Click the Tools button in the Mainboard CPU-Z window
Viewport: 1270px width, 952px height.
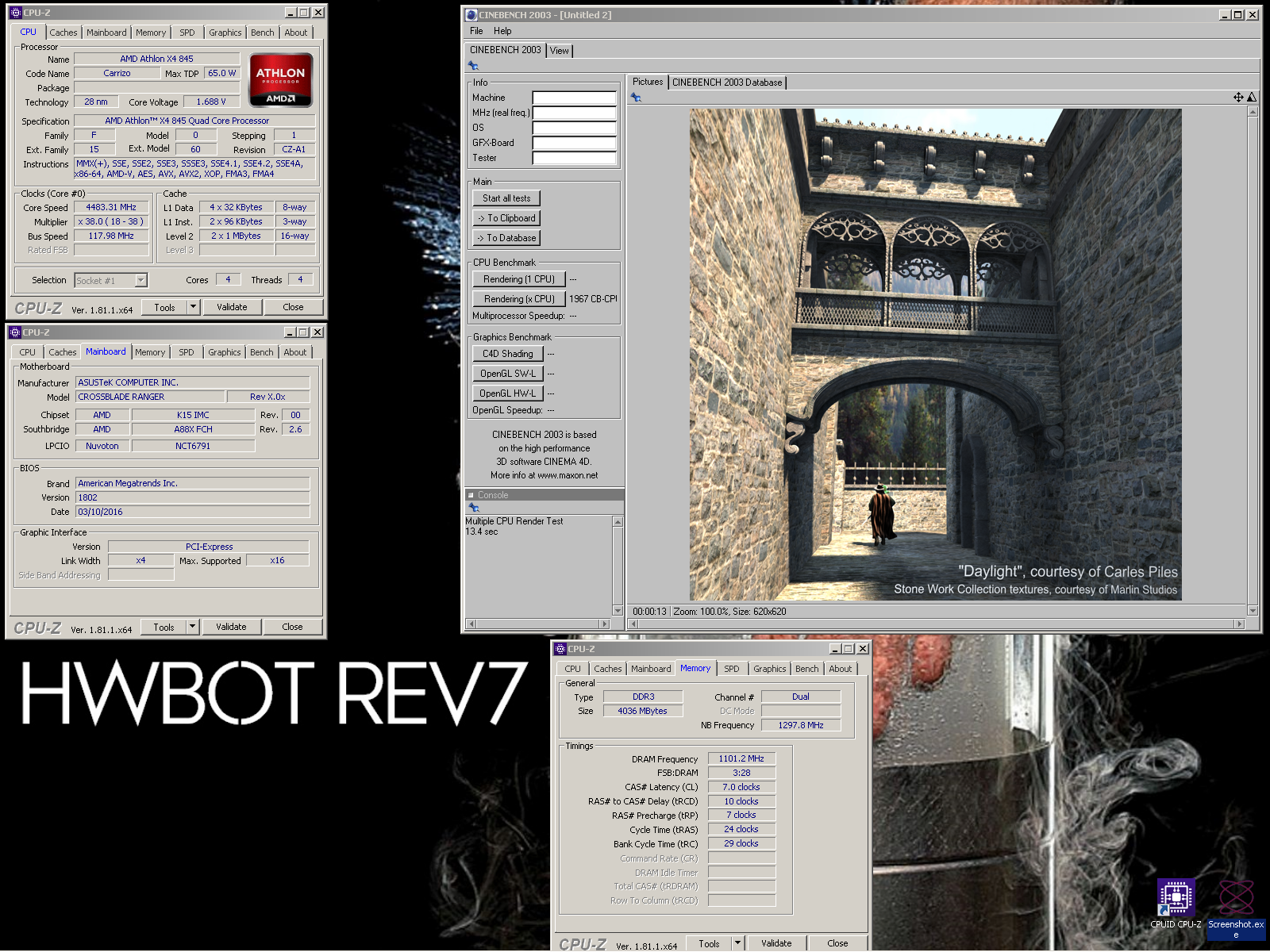point(164,627)
